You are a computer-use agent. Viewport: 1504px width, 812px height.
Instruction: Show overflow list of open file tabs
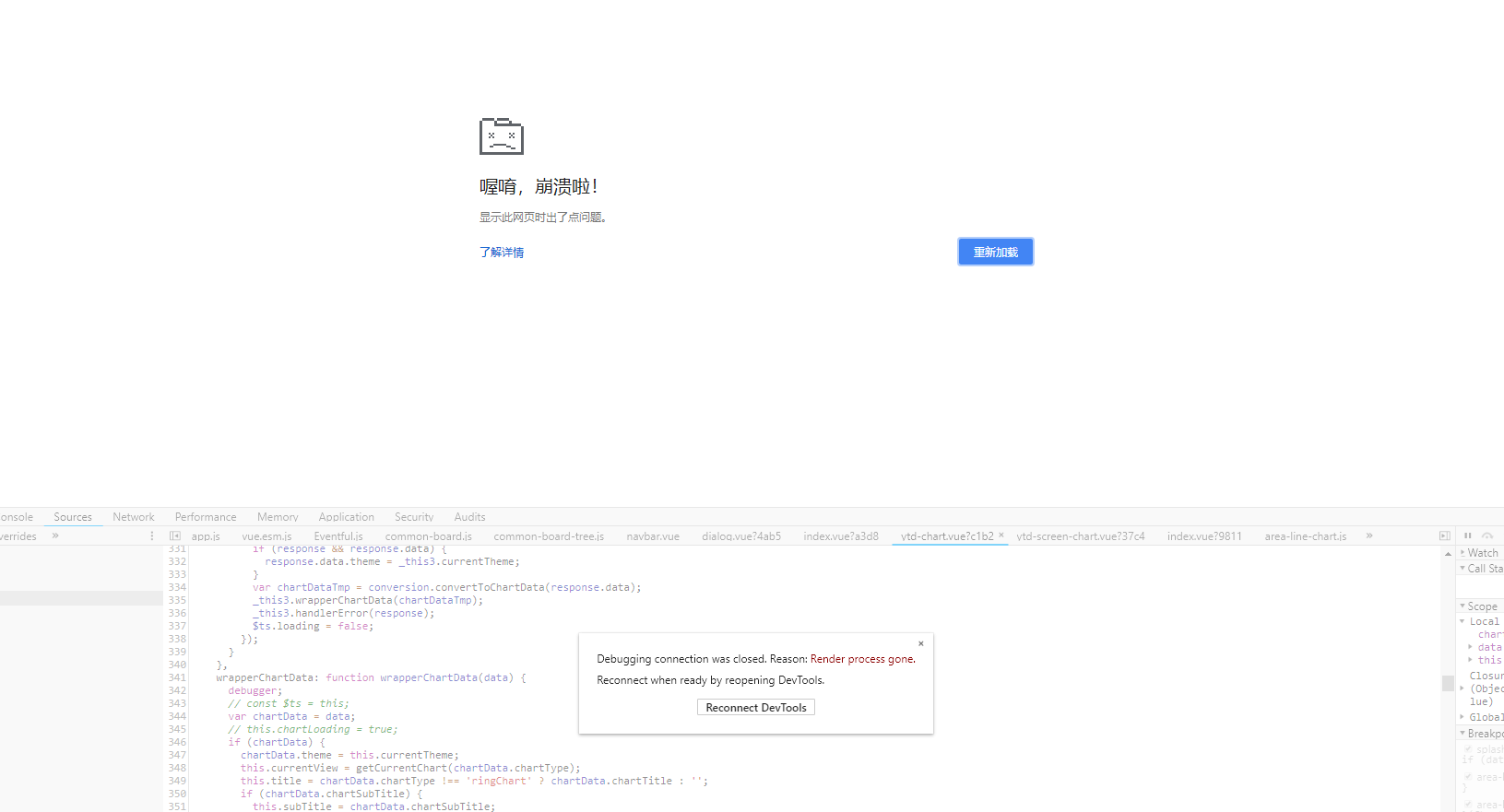(1369, 535)
